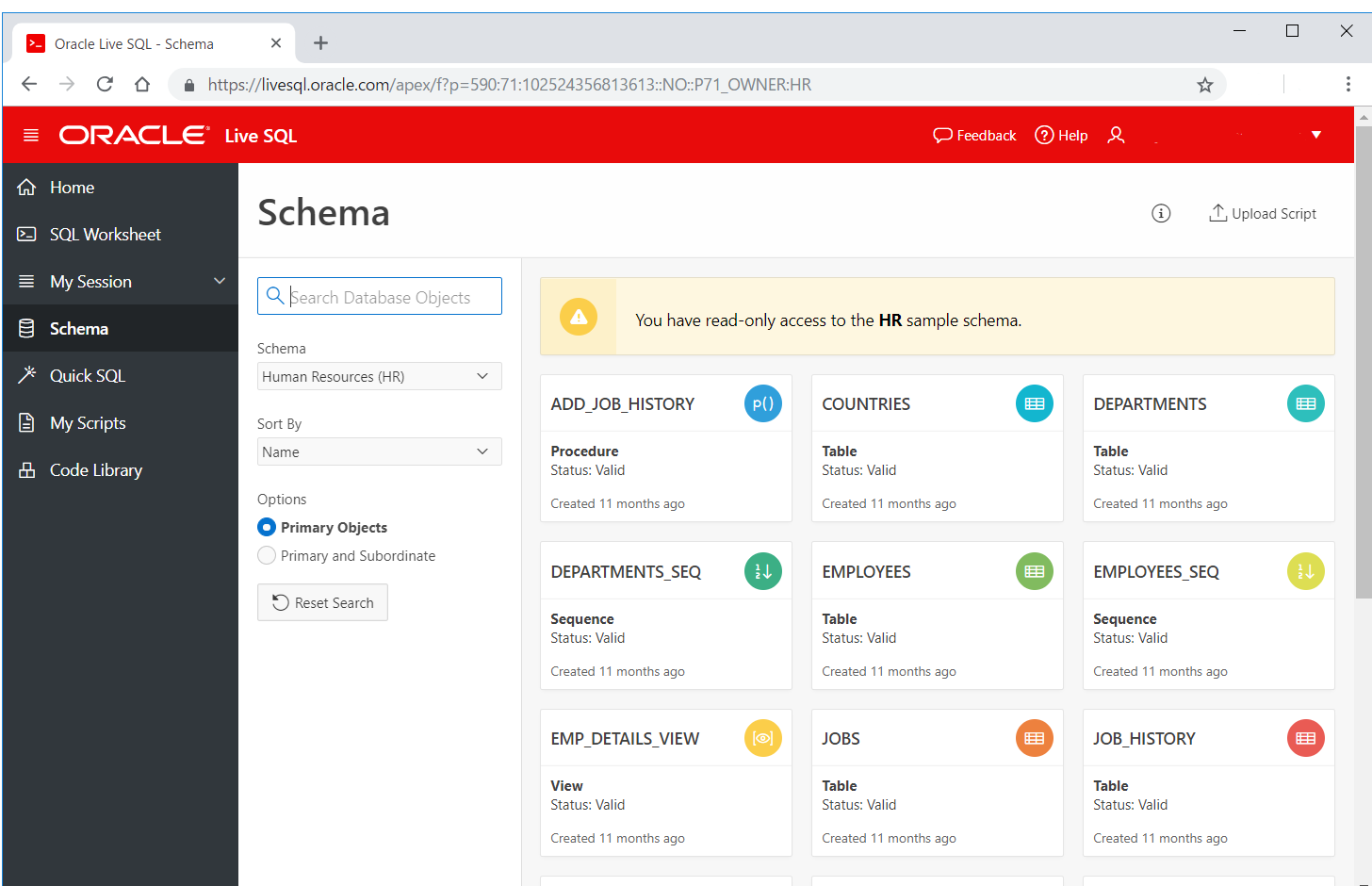1372x886 pixels.
Task: Open Help via the question mark icon
Action: 1045,135
